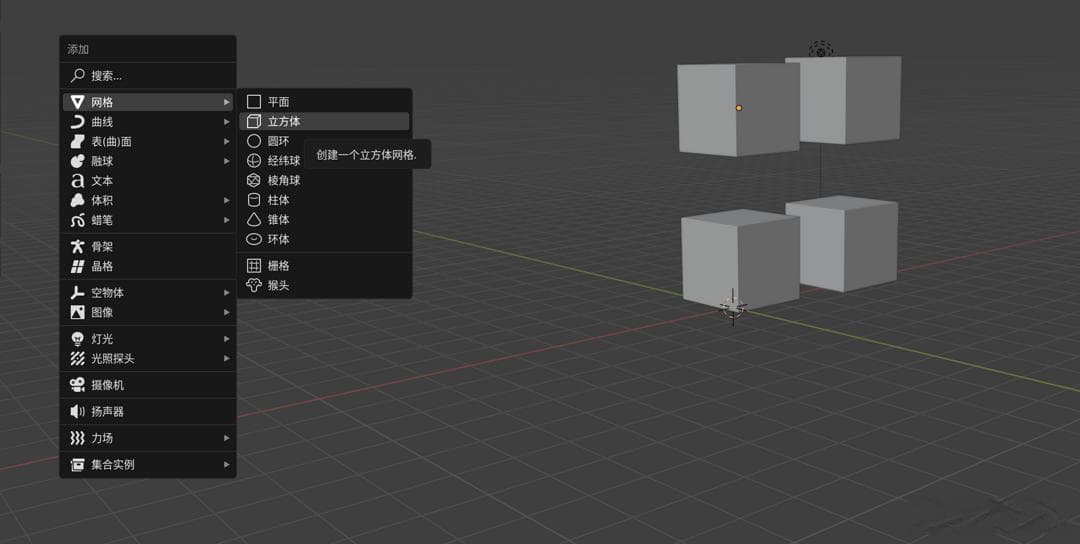1080x544 pixels.
Task: Expand the 曲线 submenu arrow
Action: 227,122
